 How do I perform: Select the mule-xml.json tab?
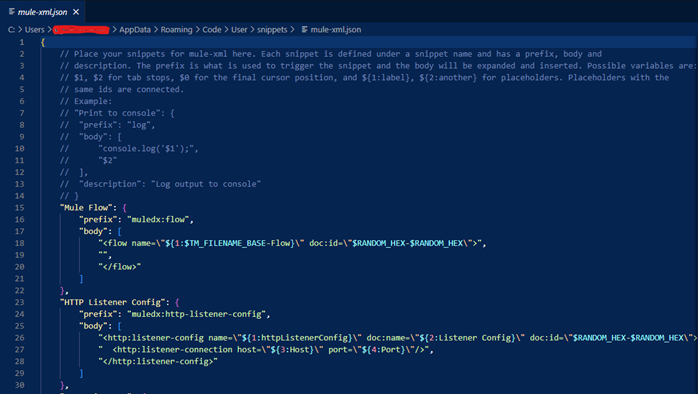pos(42,12)
